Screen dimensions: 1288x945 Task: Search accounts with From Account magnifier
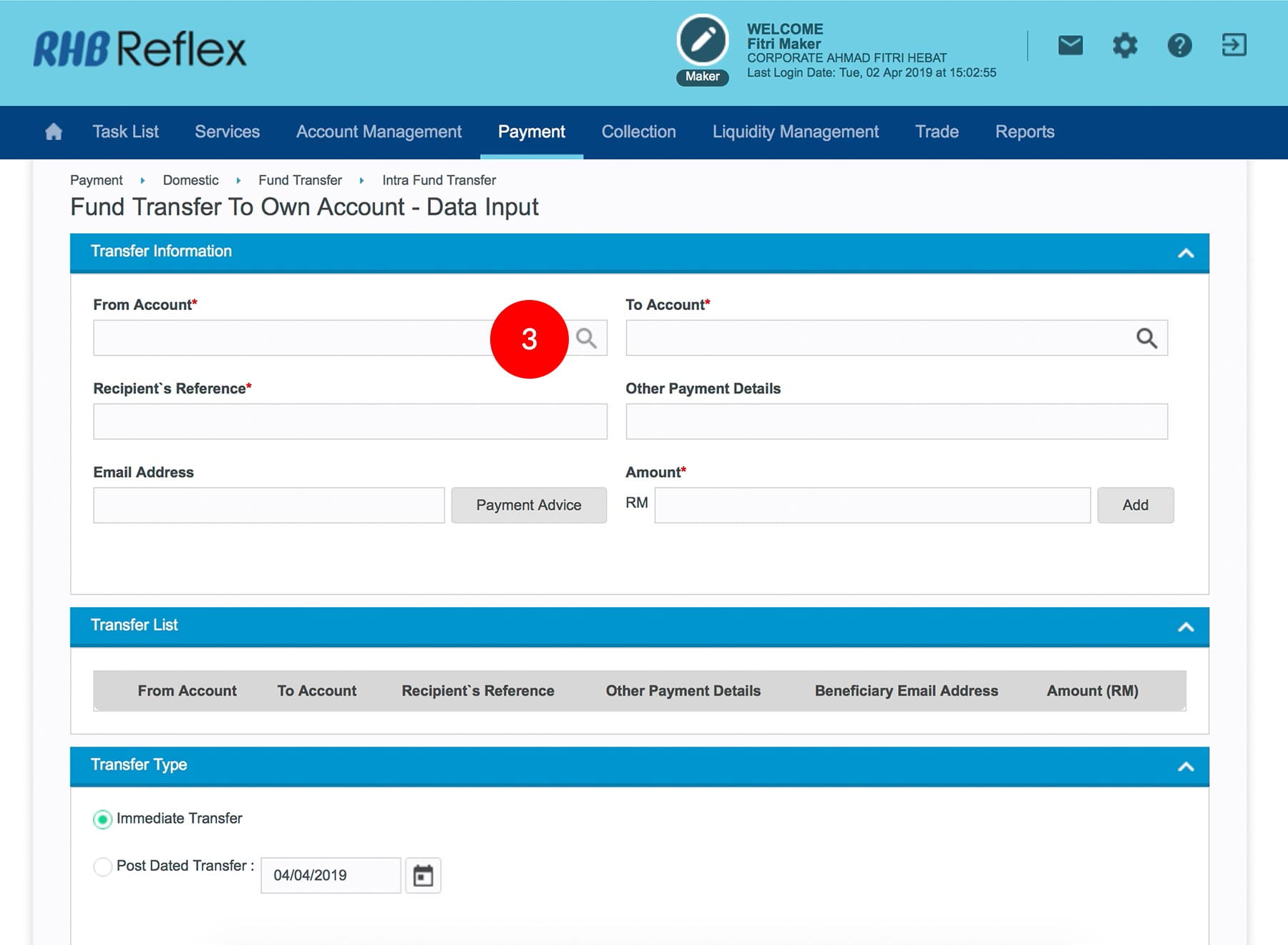(587, 338)
